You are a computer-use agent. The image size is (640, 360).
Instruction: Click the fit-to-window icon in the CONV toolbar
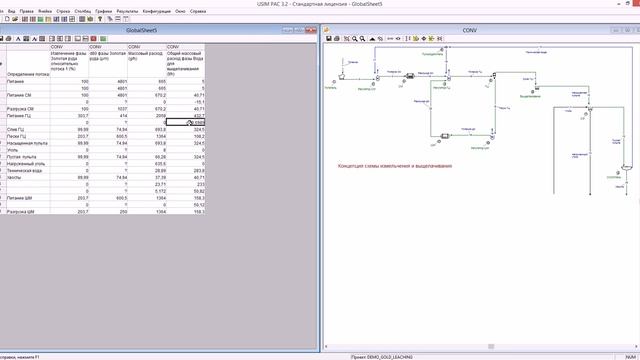coord(347,38)
